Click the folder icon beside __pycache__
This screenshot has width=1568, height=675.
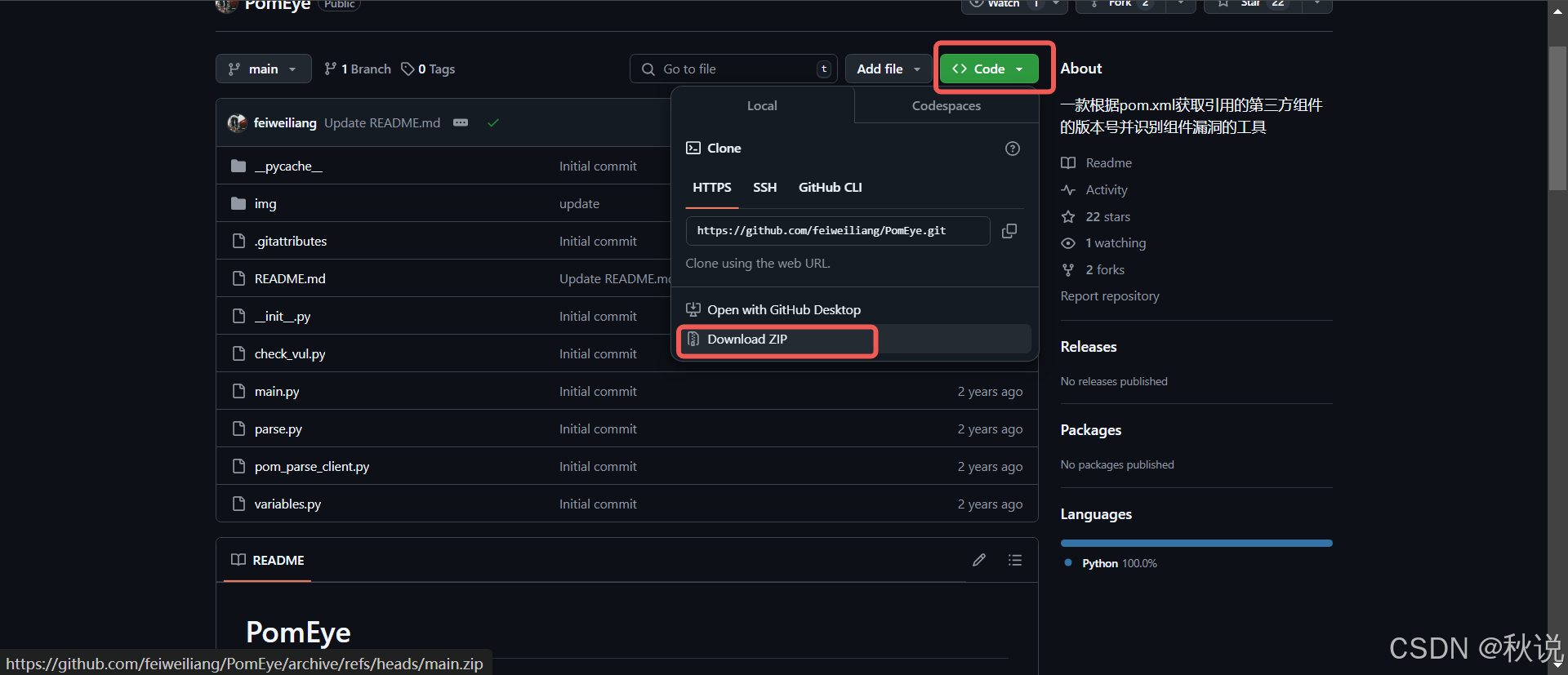[238, 166]
